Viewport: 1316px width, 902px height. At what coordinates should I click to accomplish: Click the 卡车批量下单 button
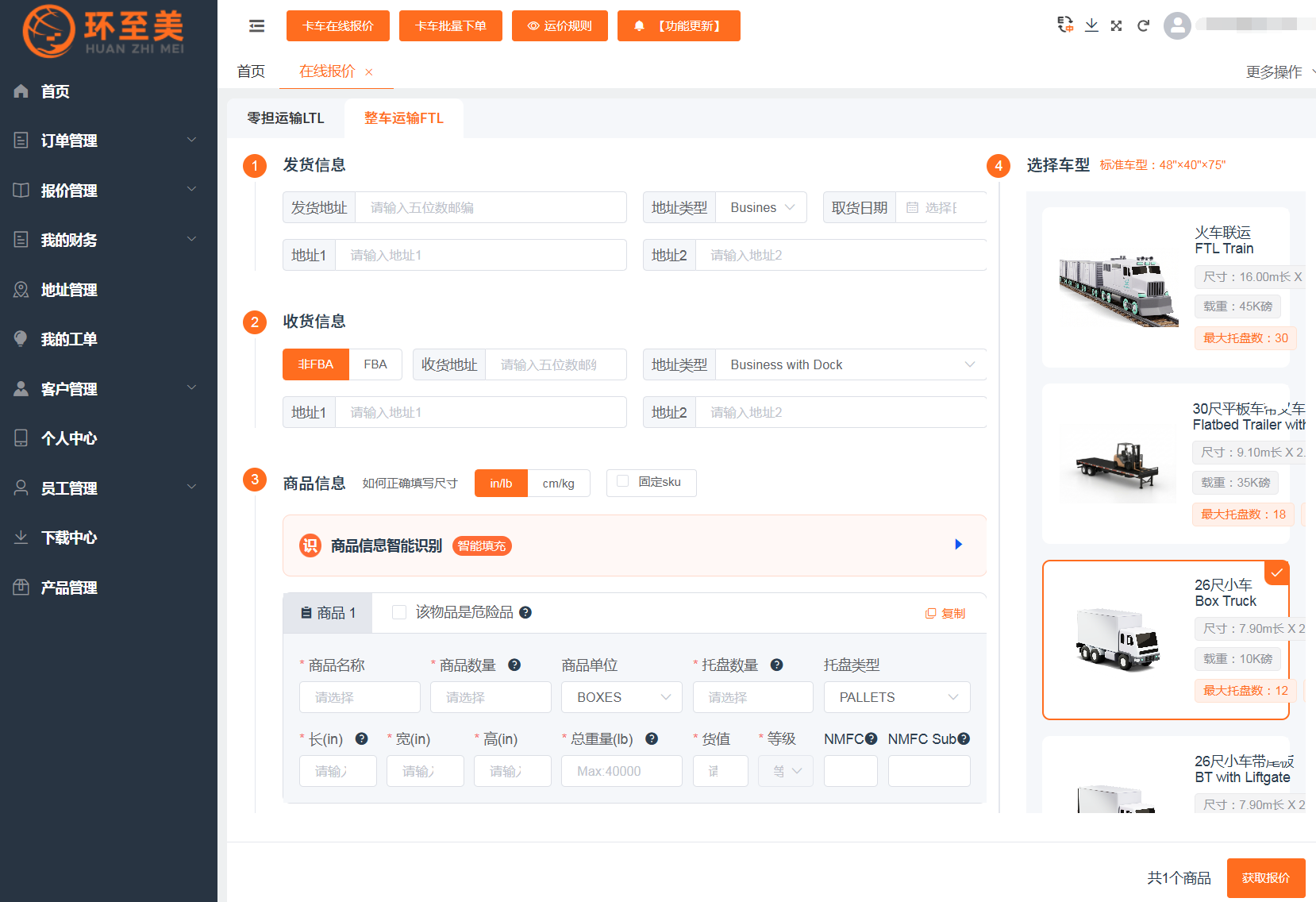451,25
